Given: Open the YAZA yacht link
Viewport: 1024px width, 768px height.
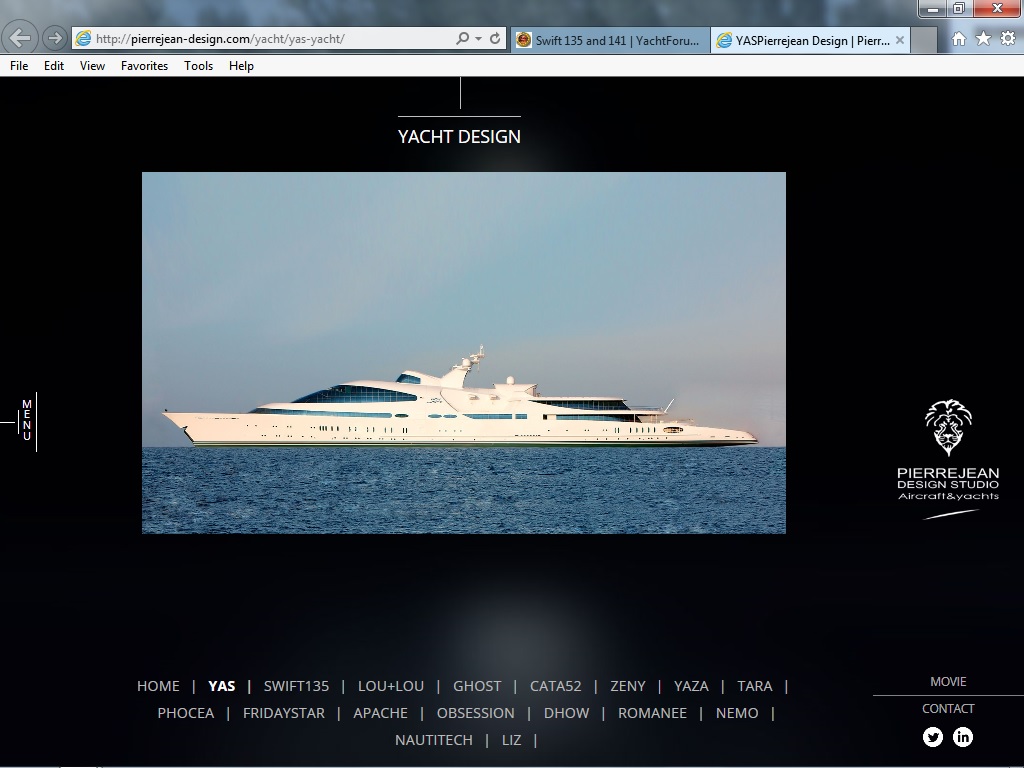Looking at the screenshot, I should coord(691,686).
